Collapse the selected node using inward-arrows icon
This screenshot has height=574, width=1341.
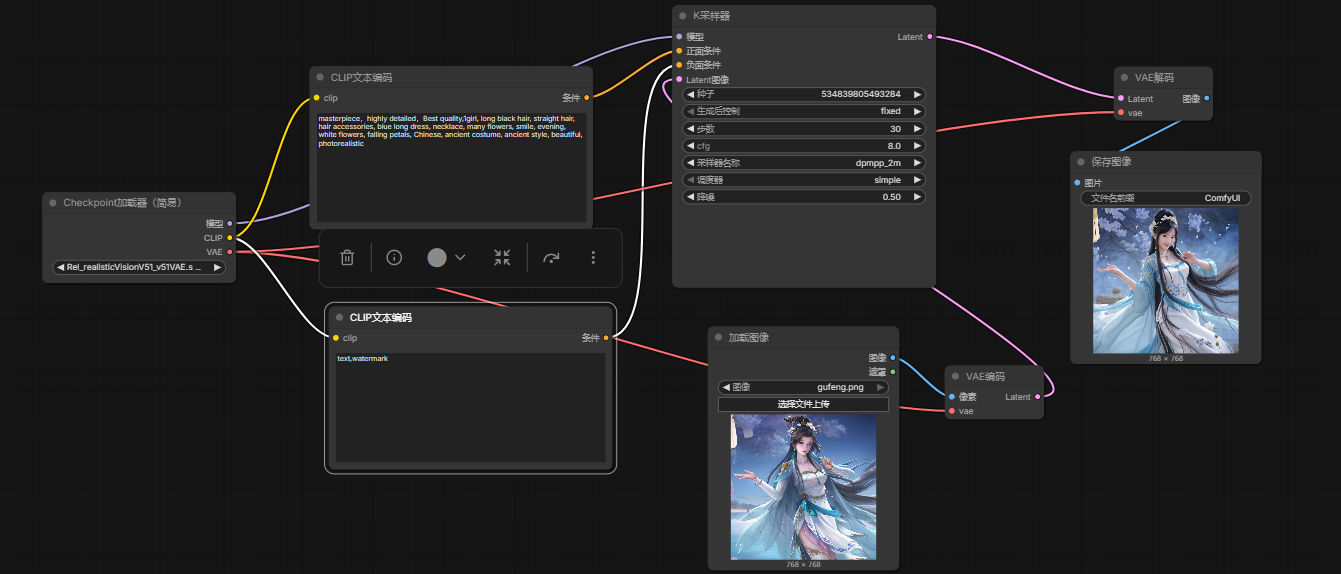point(502,258)
